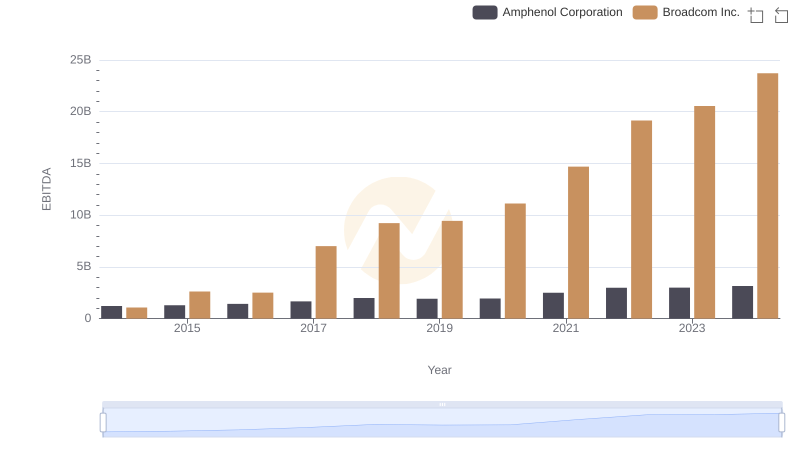Click the 25B y-axis label
The image size is (800, 461).
point(81,60)
